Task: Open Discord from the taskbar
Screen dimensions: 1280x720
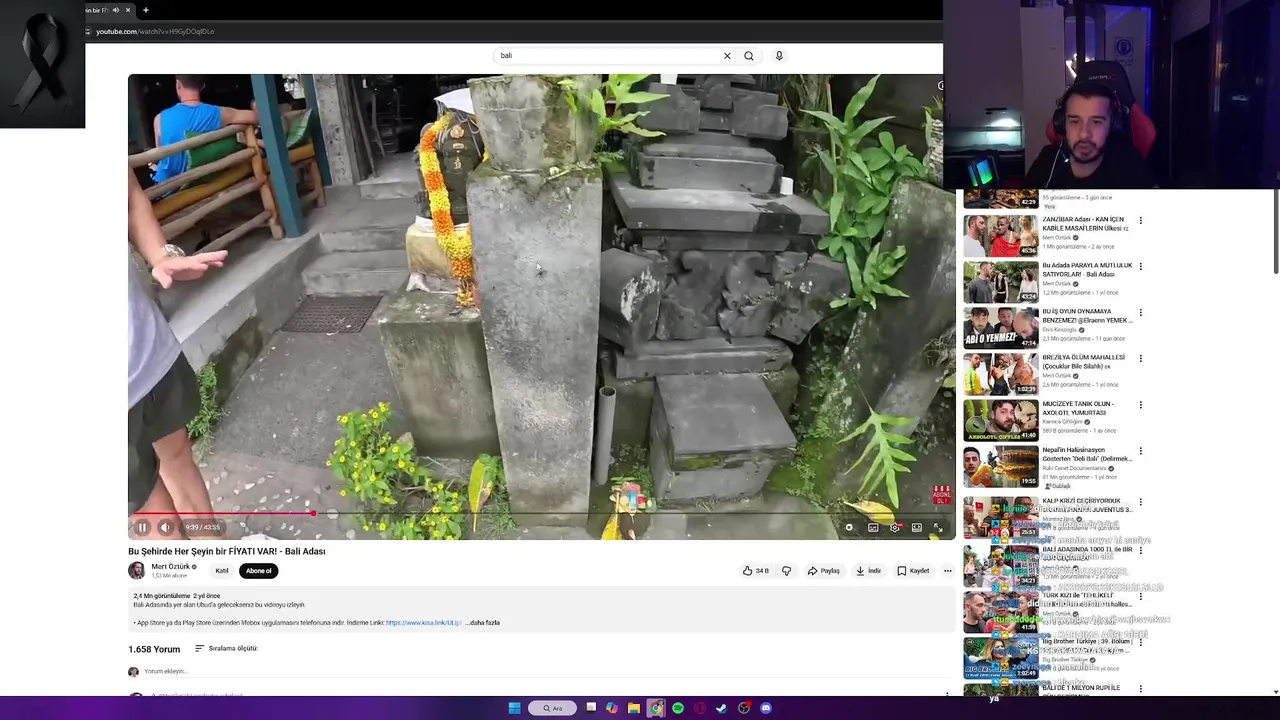Action: (x=766, y=708)
